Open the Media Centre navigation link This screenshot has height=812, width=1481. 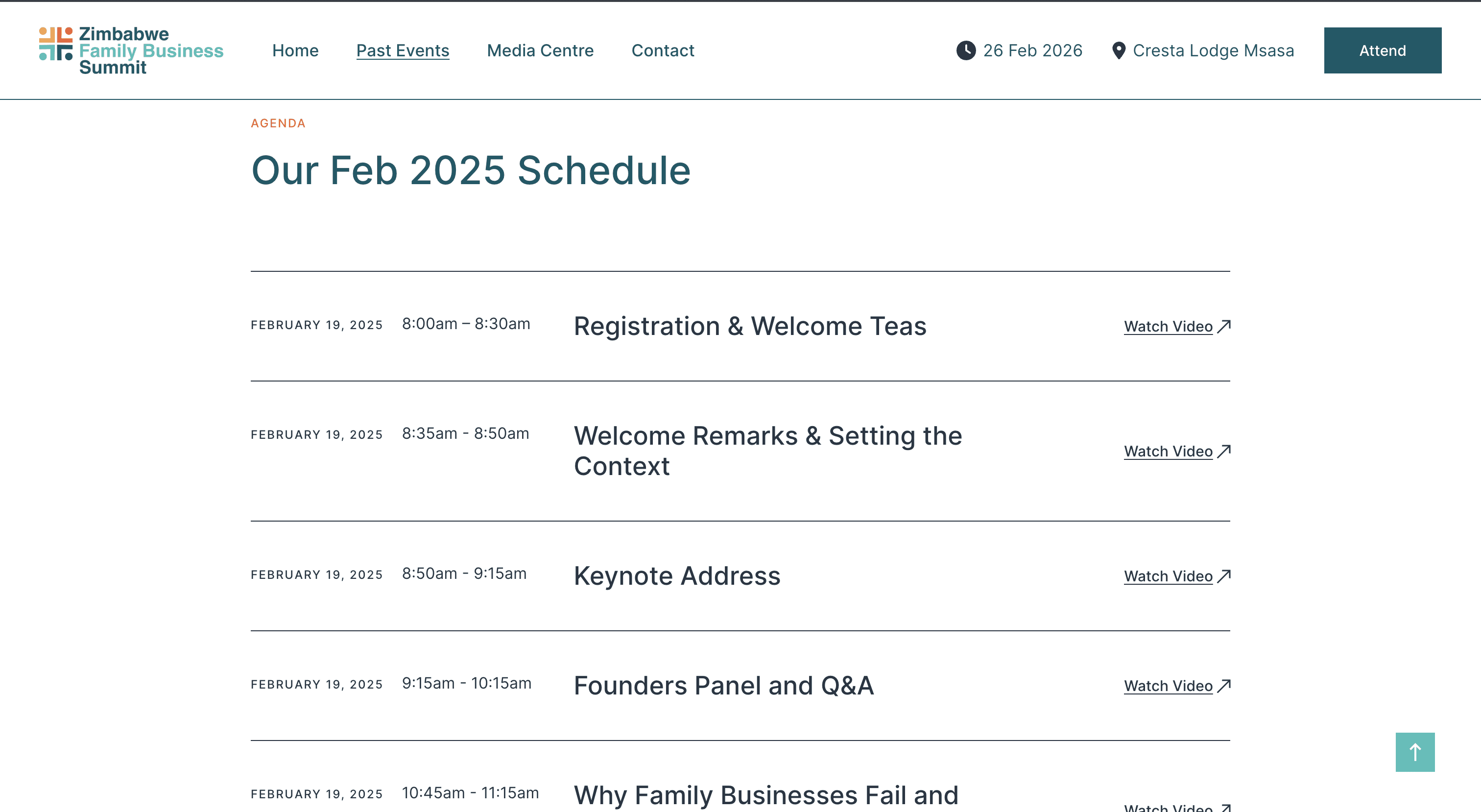pyautogui.click(x=540, y=50)
